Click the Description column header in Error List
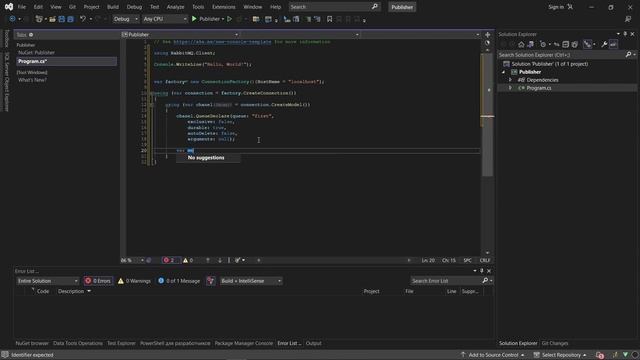Image resolution: width=640 pixels, height=360 pixels. 71,291
